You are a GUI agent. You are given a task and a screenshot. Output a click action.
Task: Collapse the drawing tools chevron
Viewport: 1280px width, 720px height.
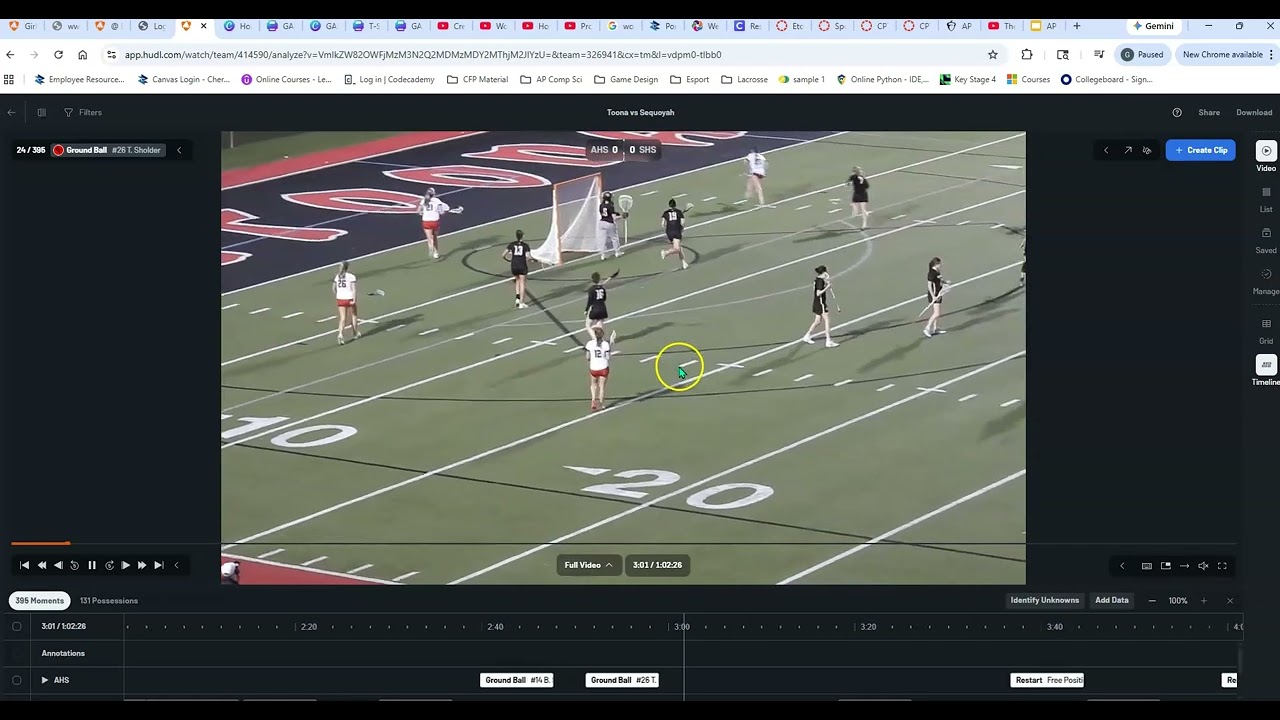point(1106,150)
